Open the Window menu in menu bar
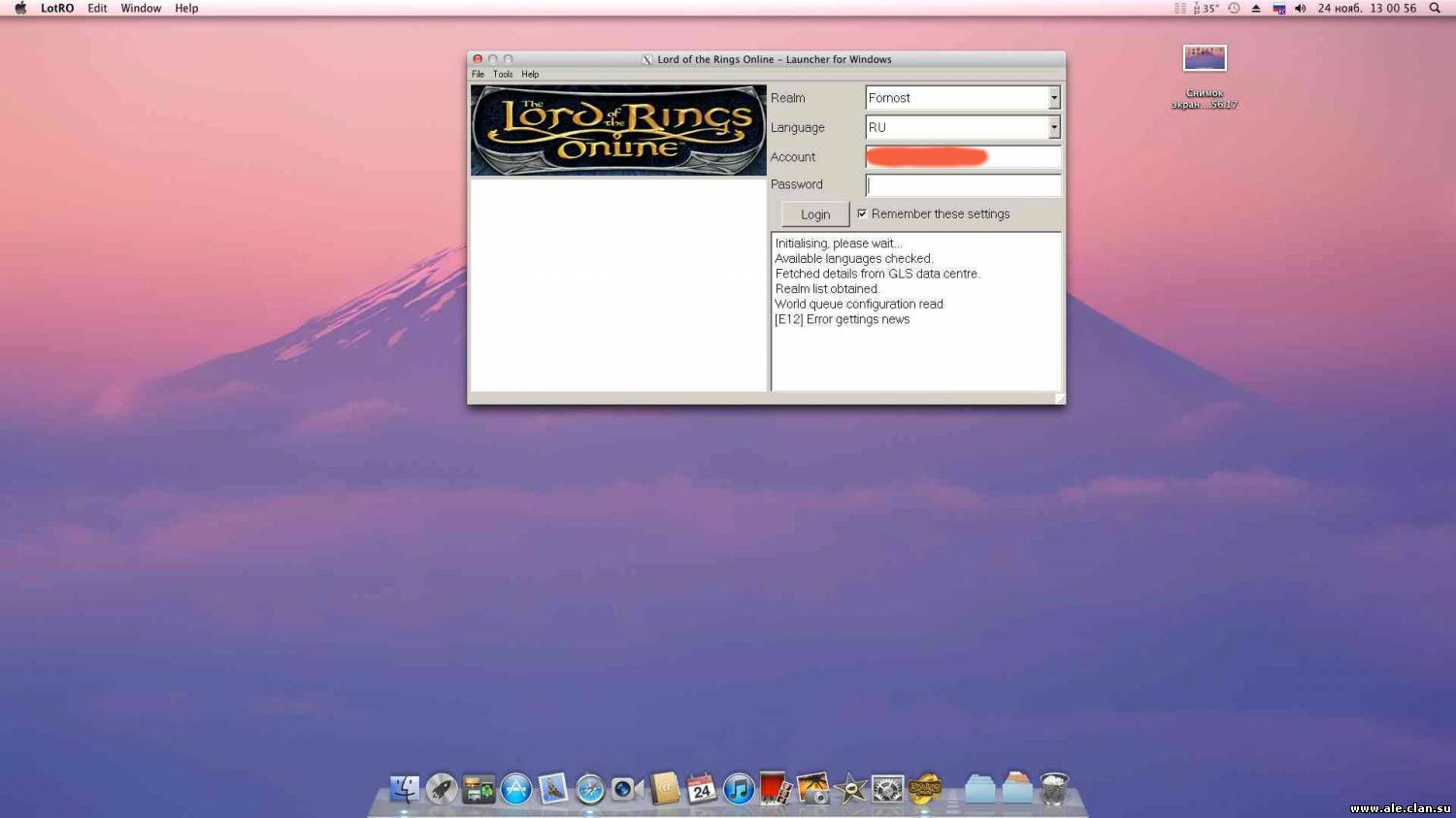 141,8
